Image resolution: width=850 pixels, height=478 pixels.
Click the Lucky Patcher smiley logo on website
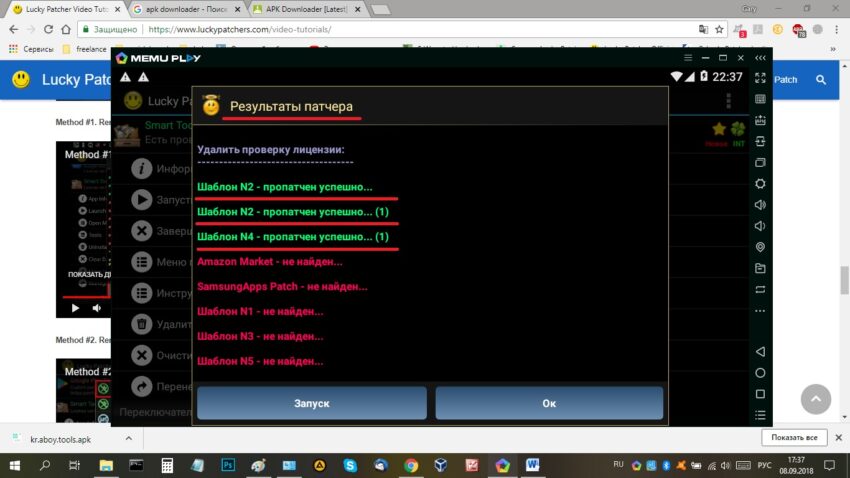pyautogui.click(x=21, y=80)
